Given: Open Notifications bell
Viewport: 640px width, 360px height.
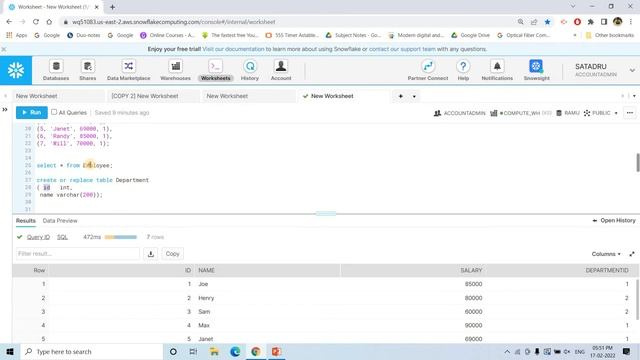Looking at the screenshot, I should click(497, 70).
